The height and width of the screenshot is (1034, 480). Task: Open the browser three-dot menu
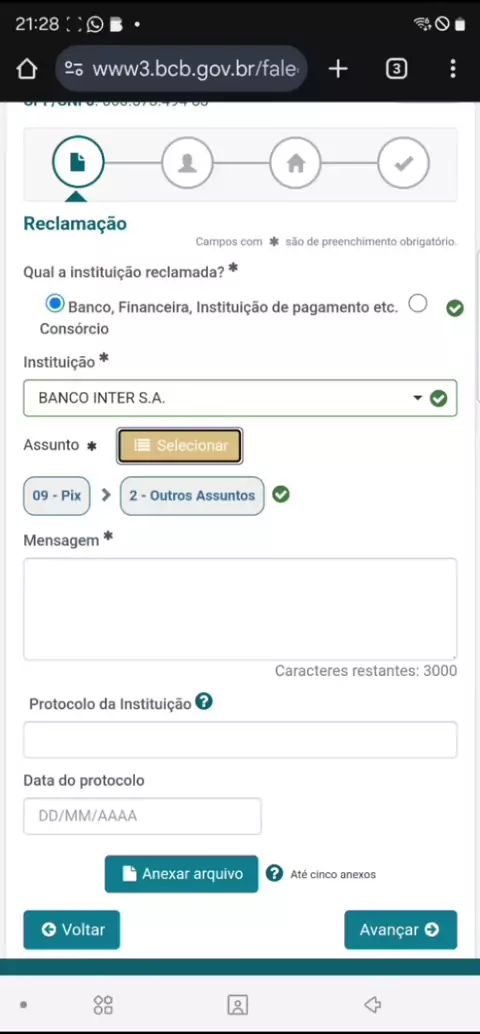(x=452, y=69)
